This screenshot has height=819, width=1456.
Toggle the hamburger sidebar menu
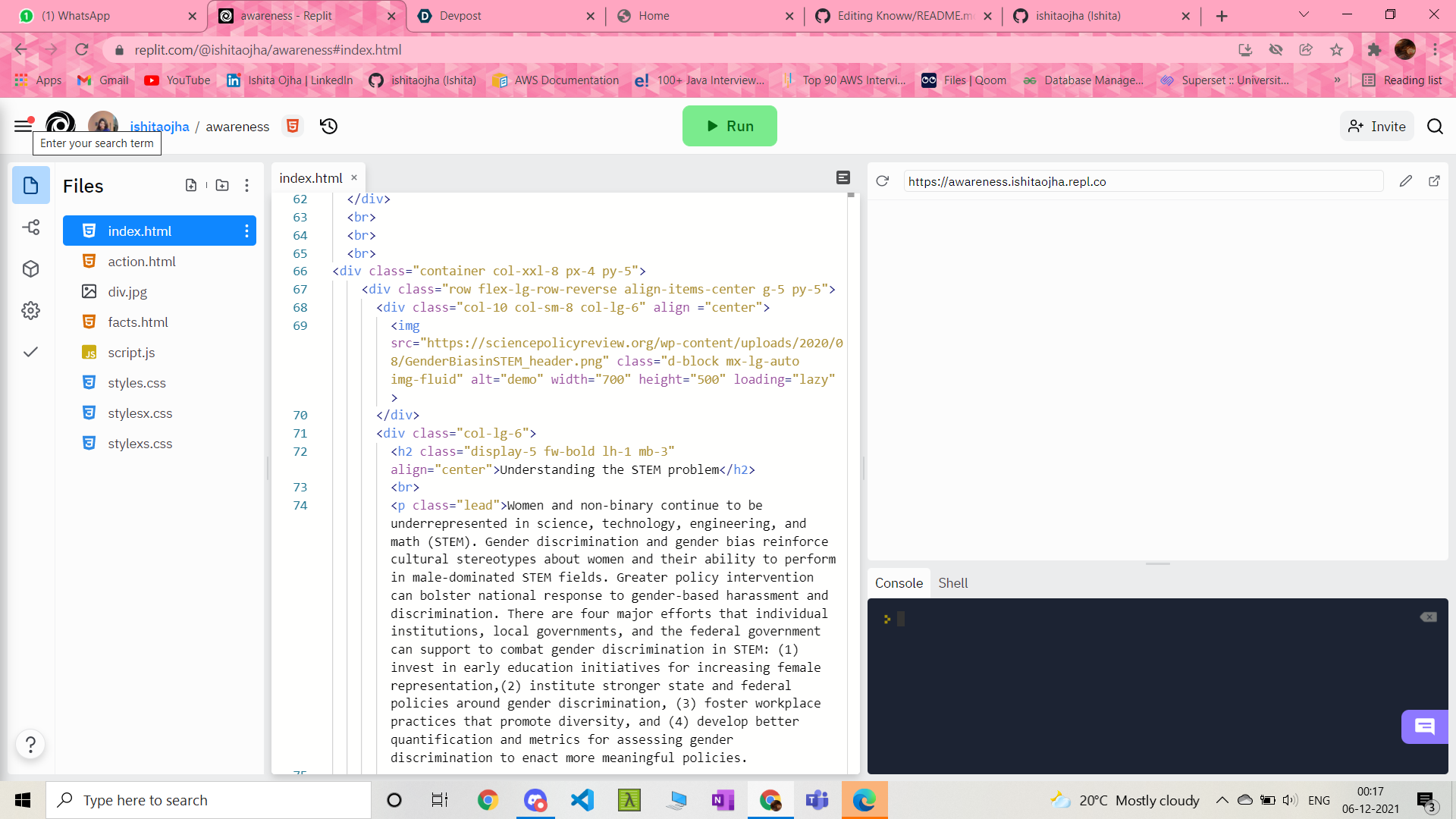point(23,126)
